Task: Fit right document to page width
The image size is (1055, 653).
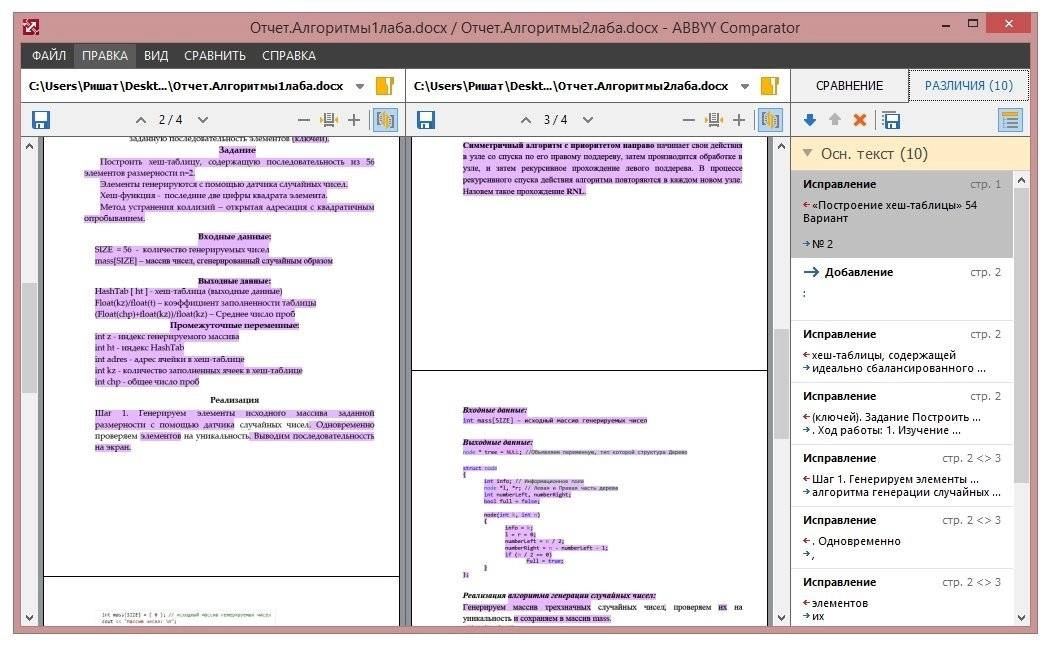Action: [714, 120]
